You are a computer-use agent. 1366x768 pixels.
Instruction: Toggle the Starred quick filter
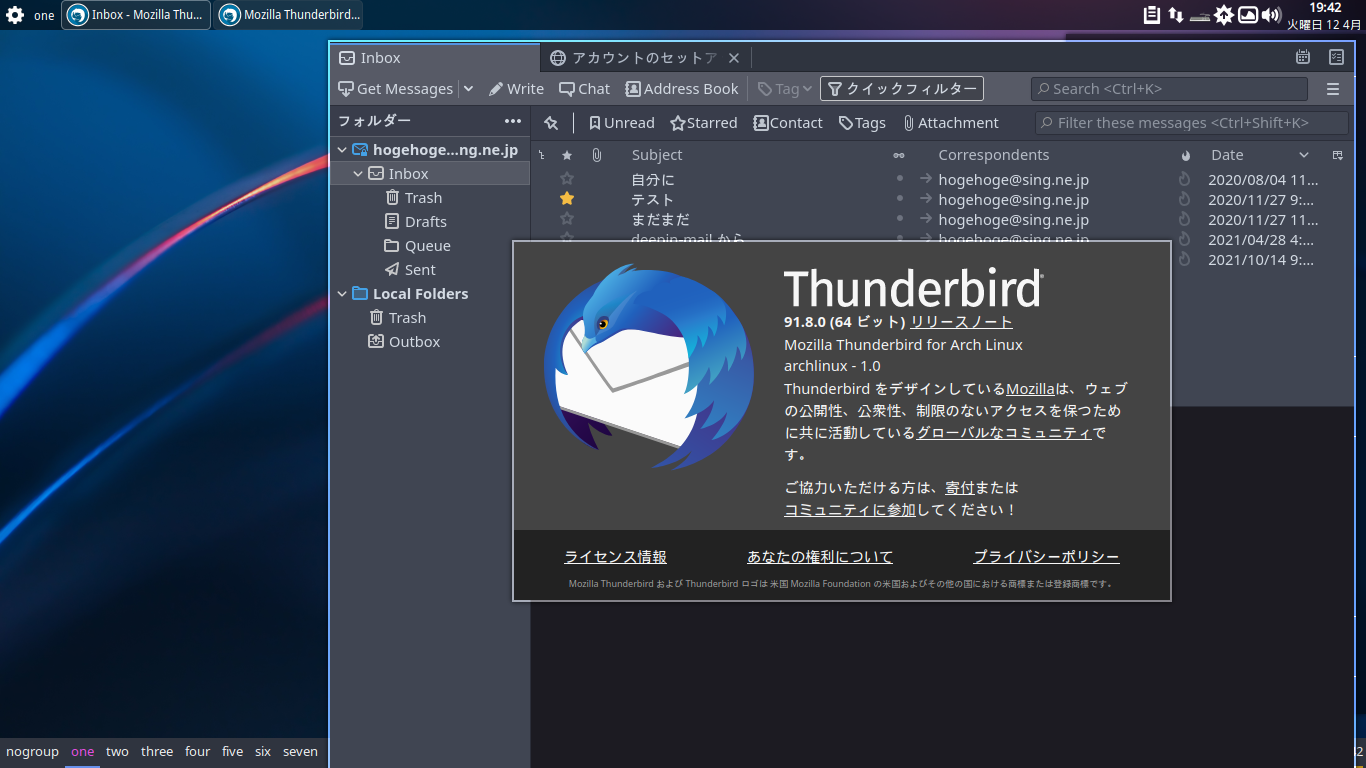tap(704, 123)
